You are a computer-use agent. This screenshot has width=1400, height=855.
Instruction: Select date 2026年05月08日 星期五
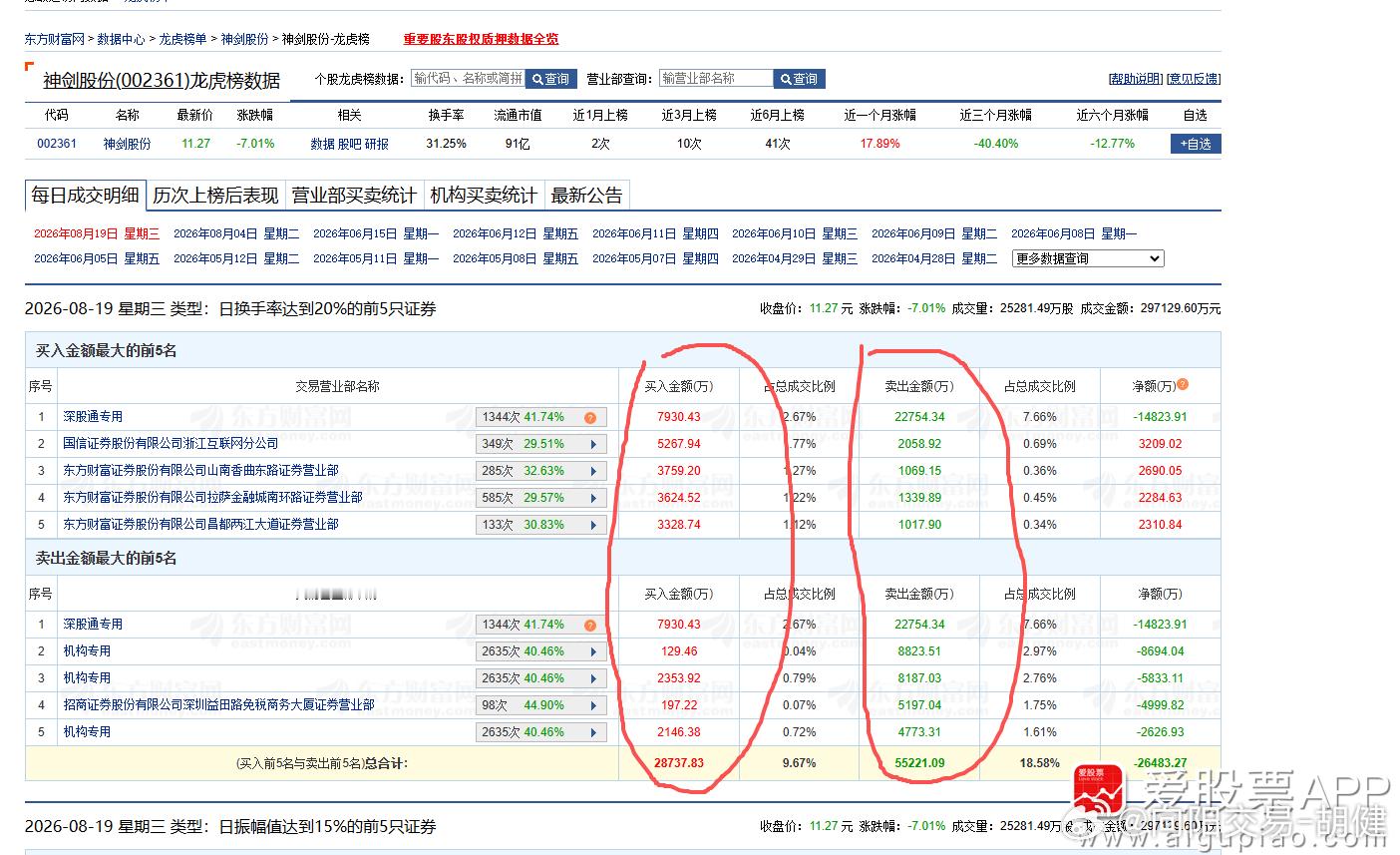coord(516,258)
